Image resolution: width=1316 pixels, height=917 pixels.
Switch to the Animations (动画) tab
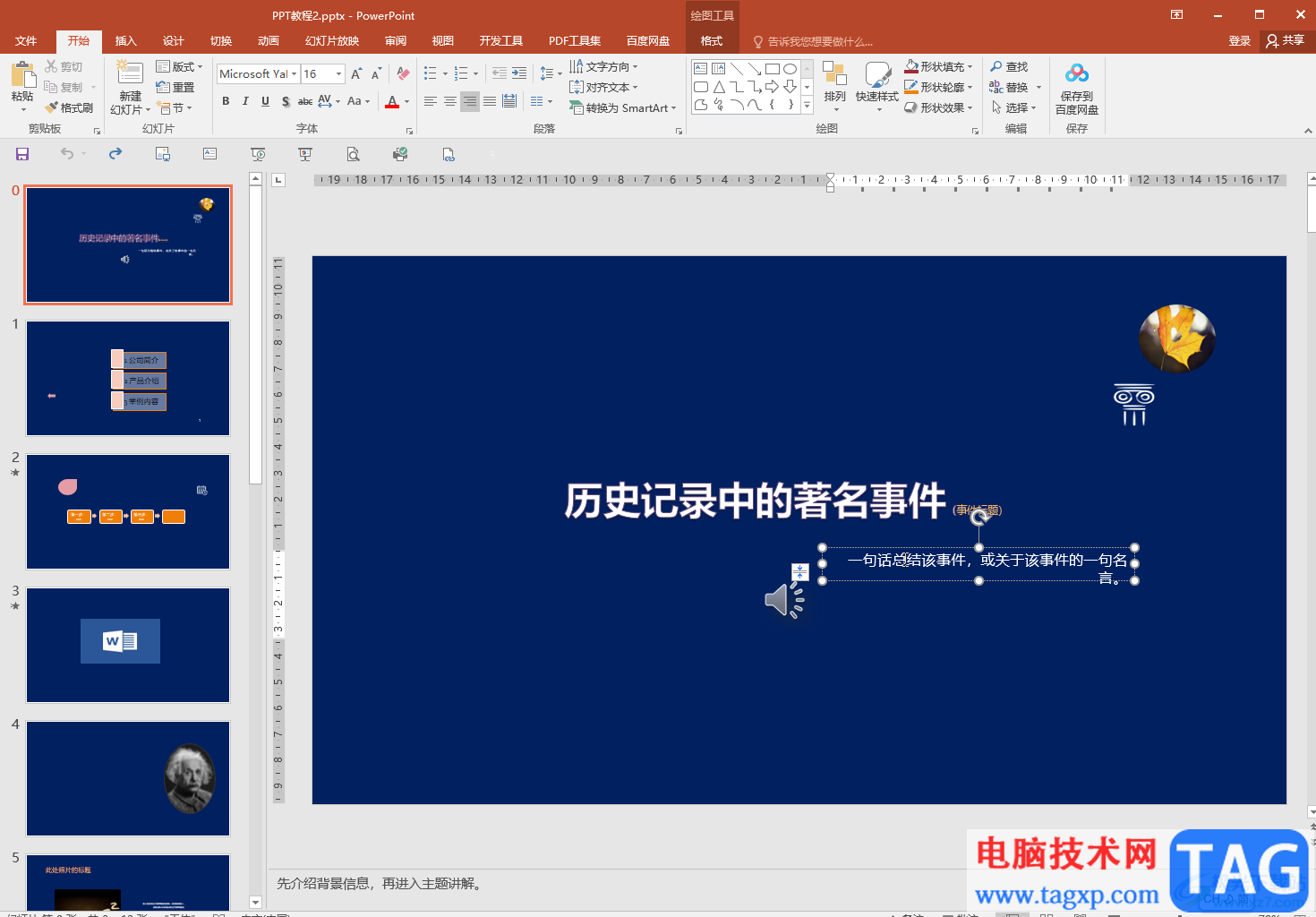tap(269, 40)
